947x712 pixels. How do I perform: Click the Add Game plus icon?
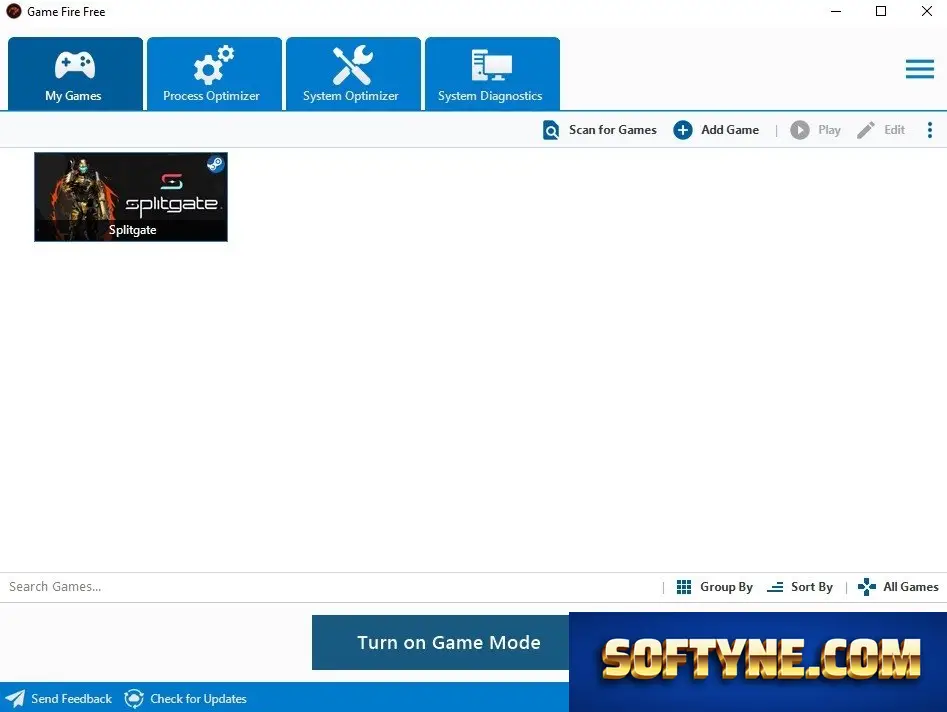682,130
